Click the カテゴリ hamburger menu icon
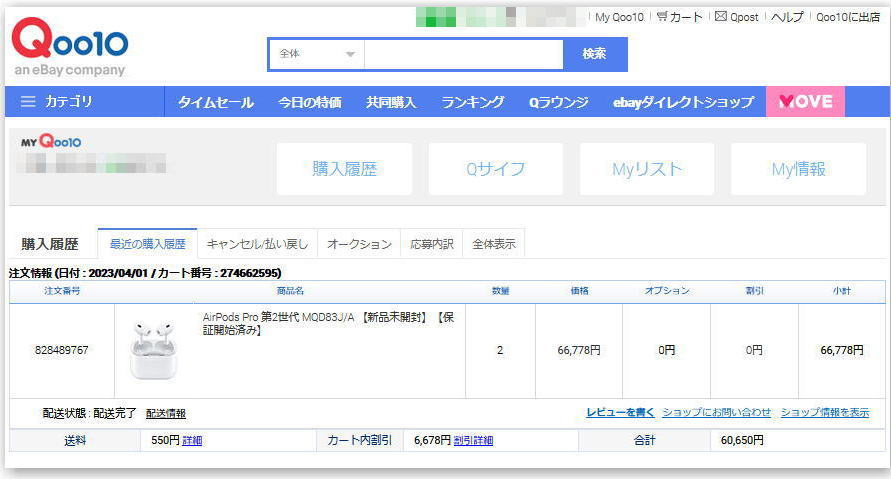Viewport: 891px width, 479px height. point(28,102)
